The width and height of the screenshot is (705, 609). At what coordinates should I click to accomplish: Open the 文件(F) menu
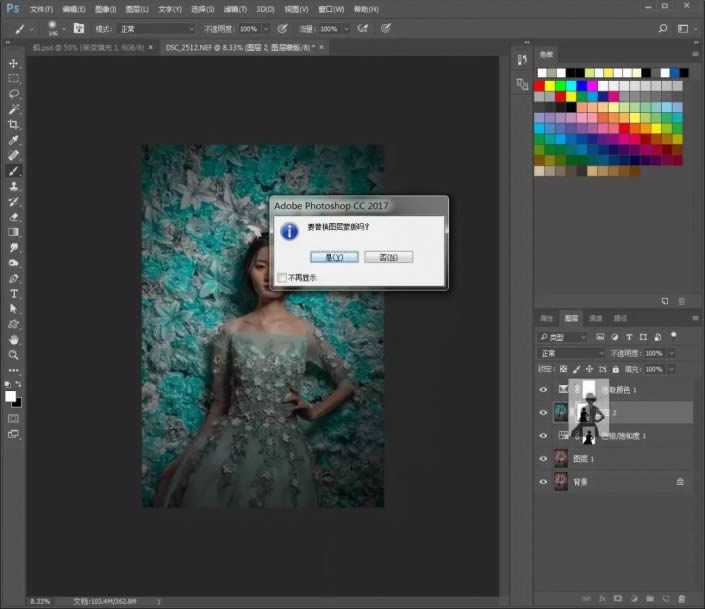coord(41,9)
